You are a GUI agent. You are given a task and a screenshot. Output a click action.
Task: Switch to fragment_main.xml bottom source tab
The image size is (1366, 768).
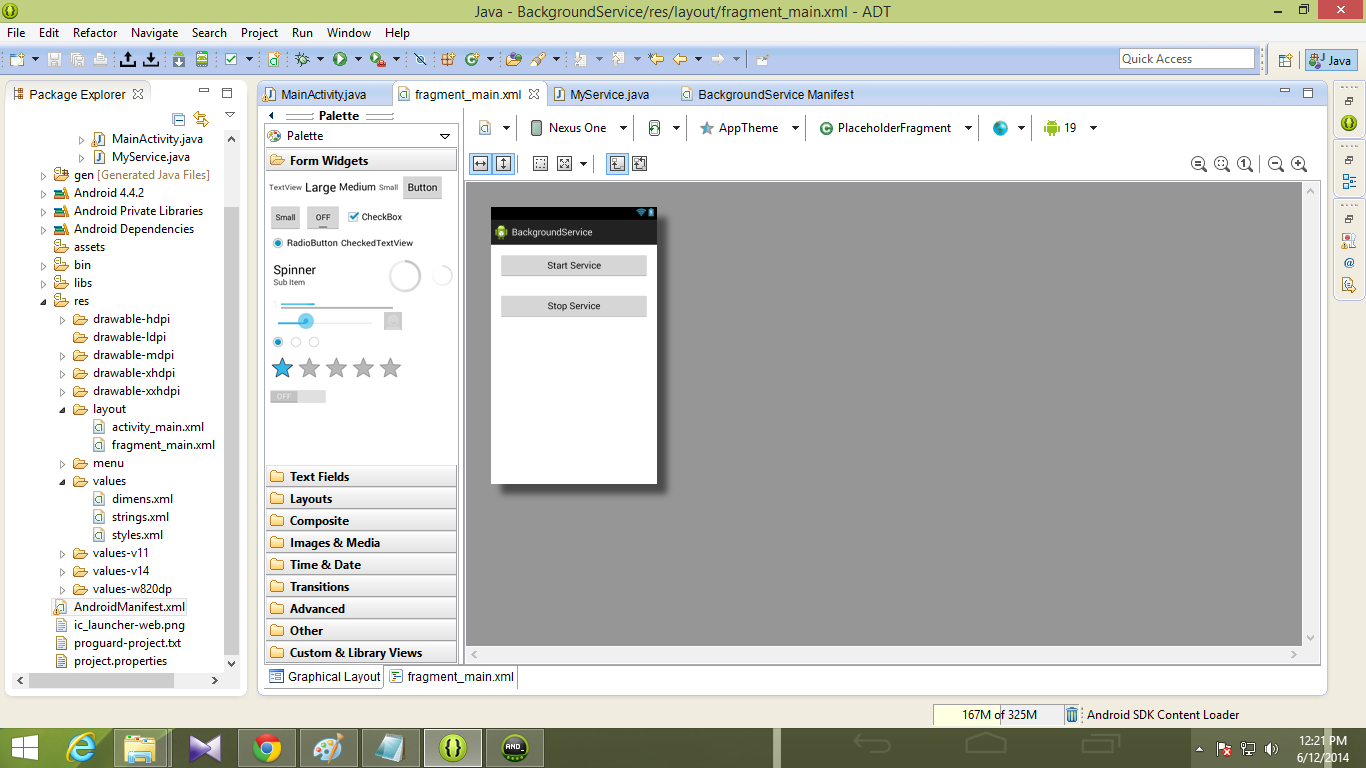coord(452,677)
